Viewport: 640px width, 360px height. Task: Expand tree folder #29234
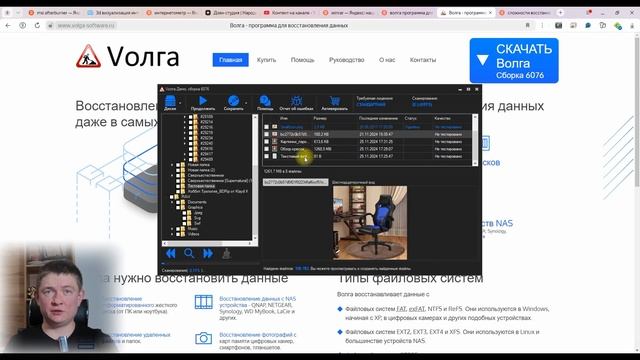click(184, 138)
